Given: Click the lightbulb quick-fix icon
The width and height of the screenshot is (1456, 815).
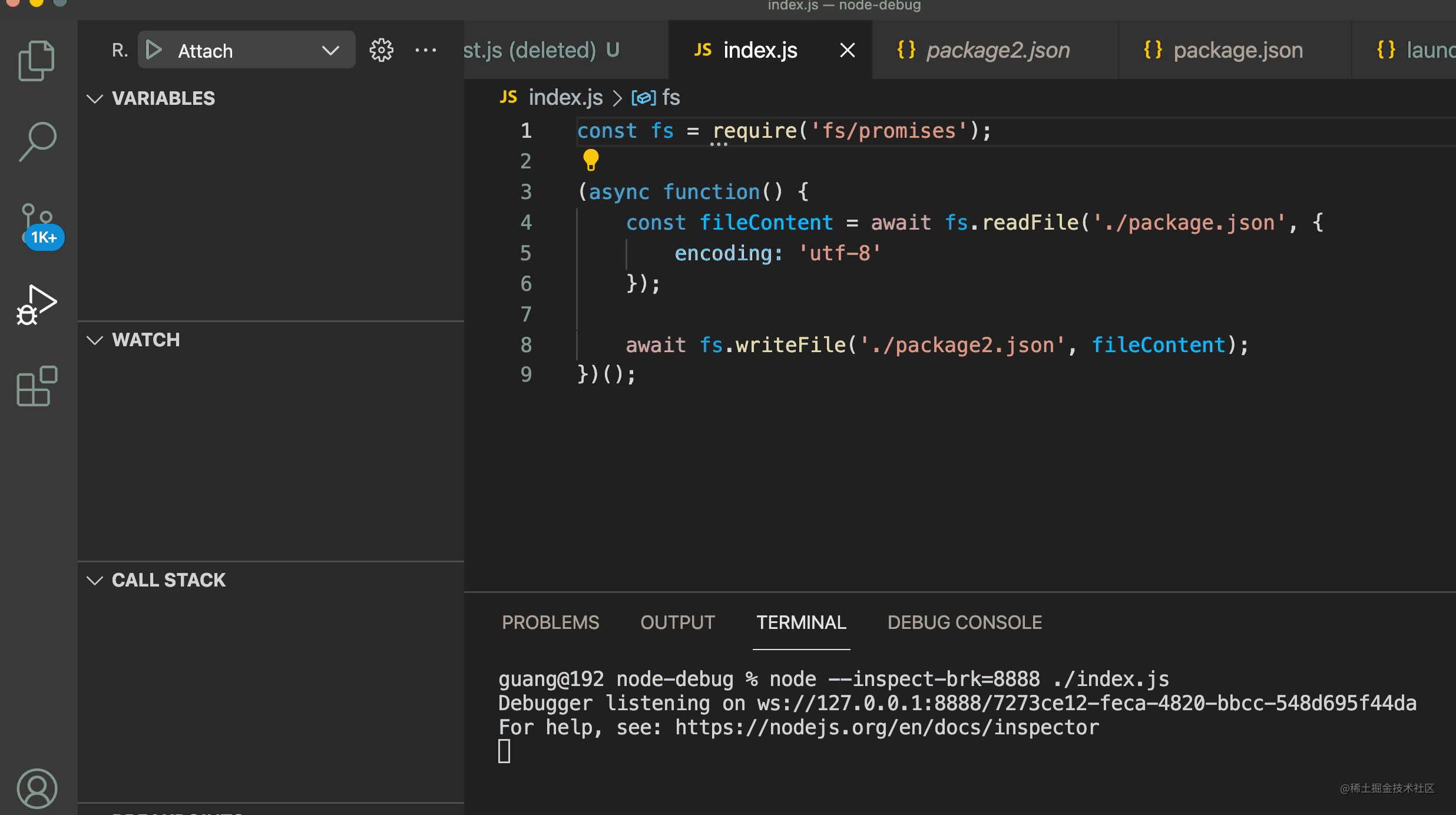Looking at the screenshot, I should point(591,160).
